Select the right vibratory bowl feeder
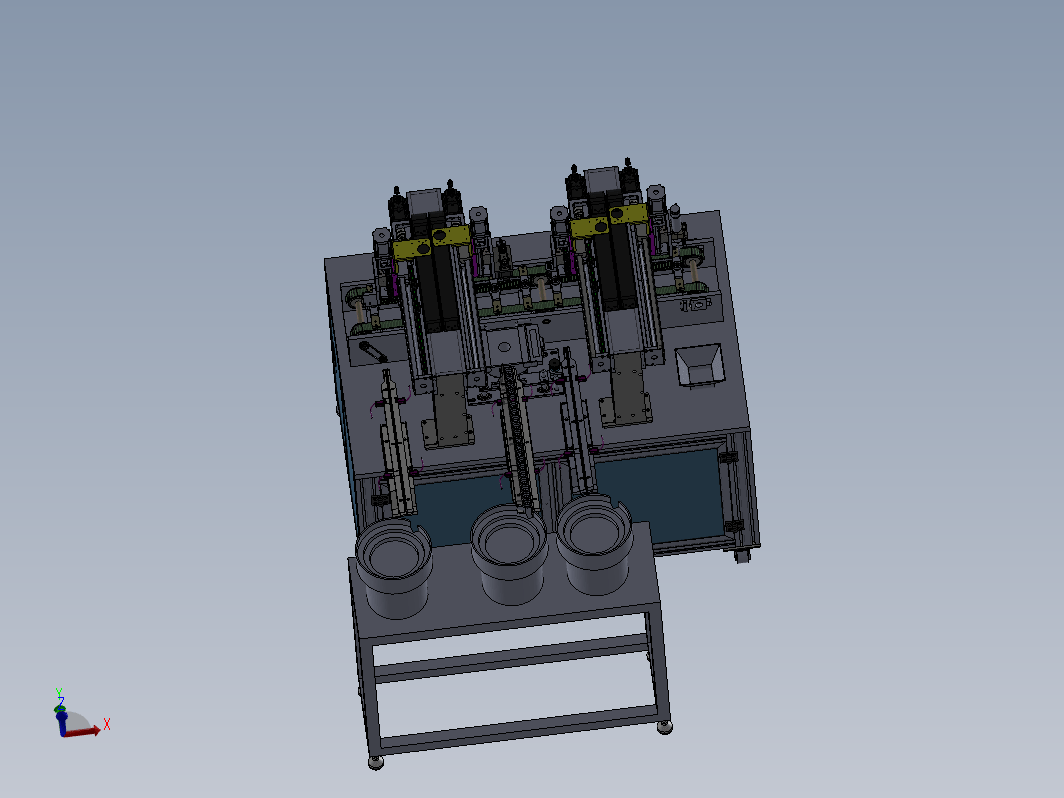The height and width of the screenshot is (798, 1064). coord(595,545)
